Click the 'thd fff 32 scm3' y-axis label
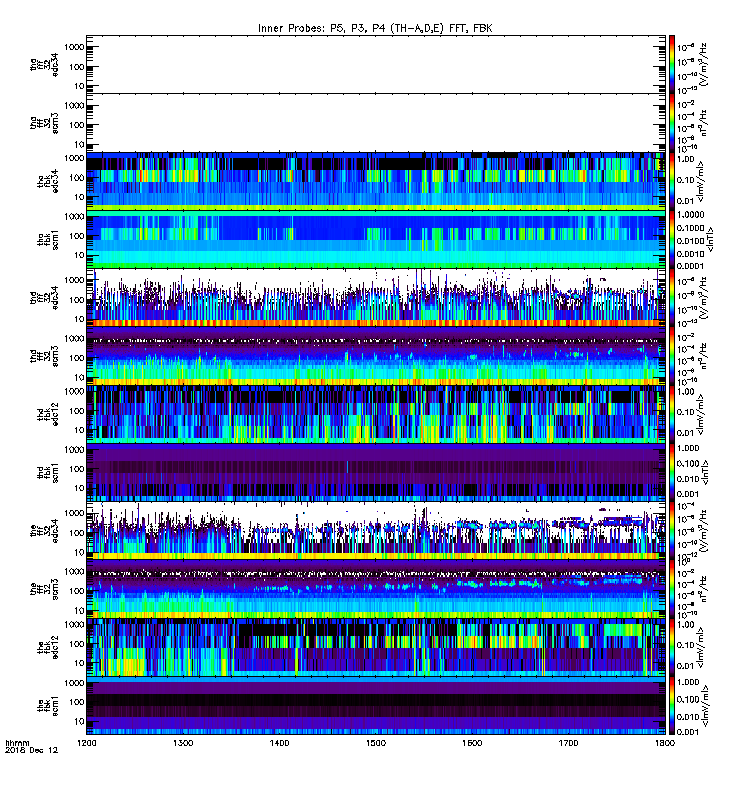750x800 pixels. [44, 356]
